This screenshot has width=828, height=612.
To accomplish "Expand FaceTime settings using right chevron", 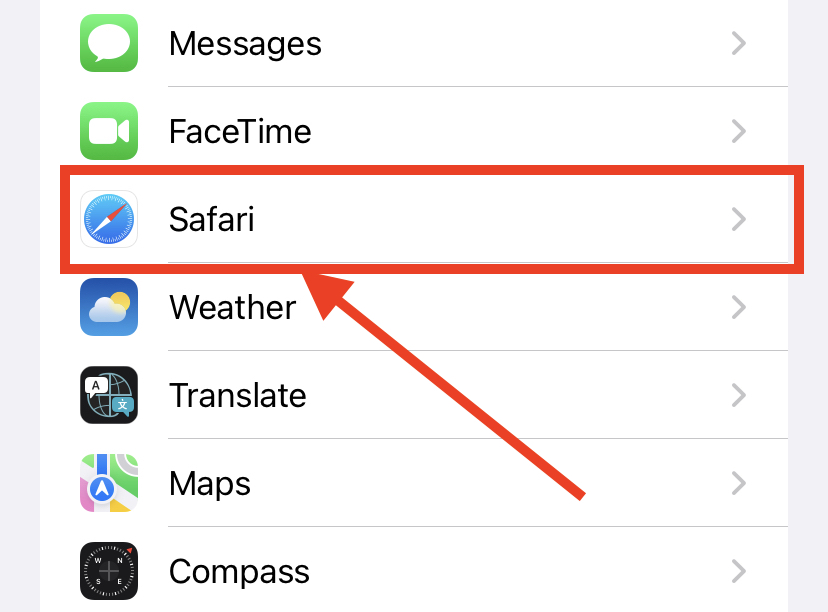I will click(x=739, y=131).
